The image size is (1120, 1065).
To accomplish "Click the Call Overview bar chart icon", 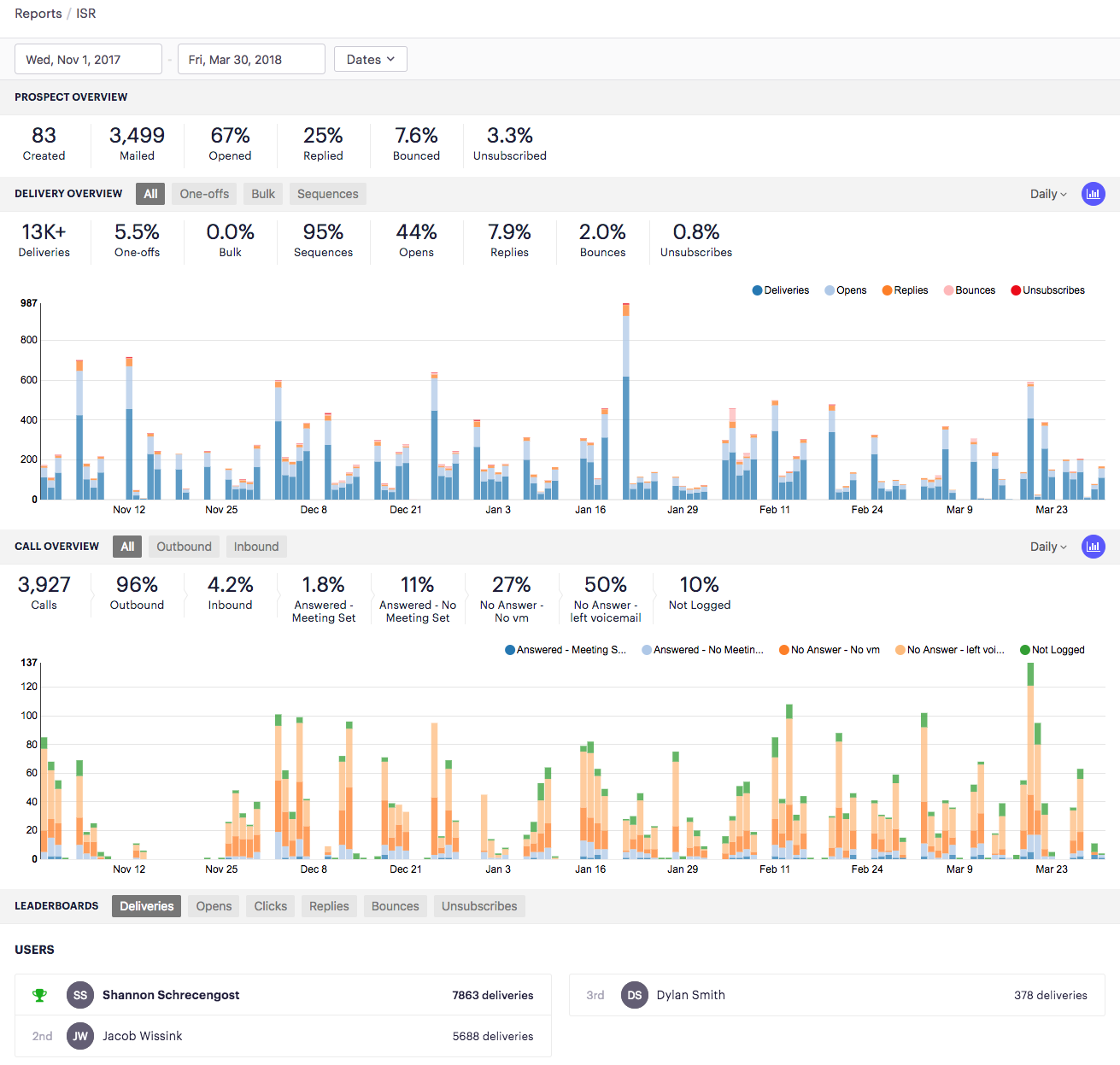I will [x=1094, y=547].
